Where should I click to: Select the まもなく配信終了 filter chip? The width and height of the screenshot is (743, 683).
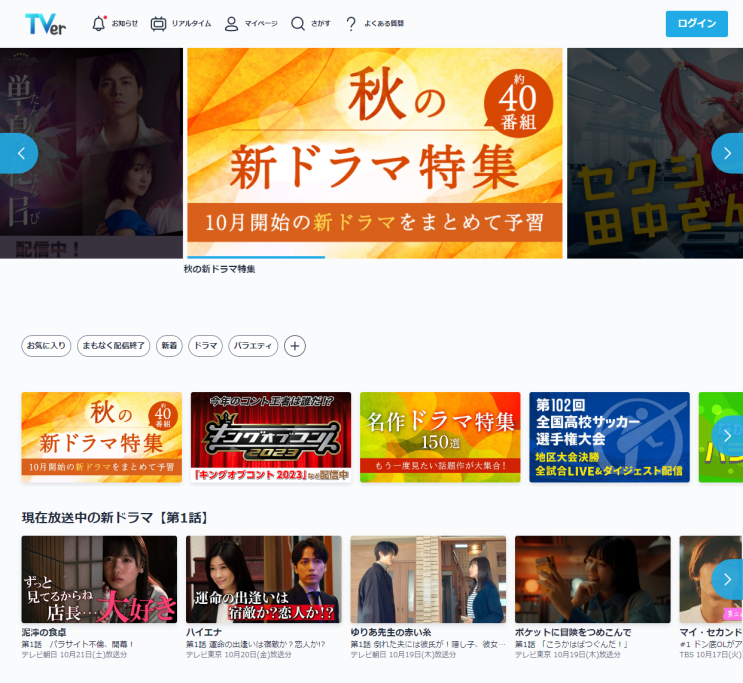[x=114, y=346]
